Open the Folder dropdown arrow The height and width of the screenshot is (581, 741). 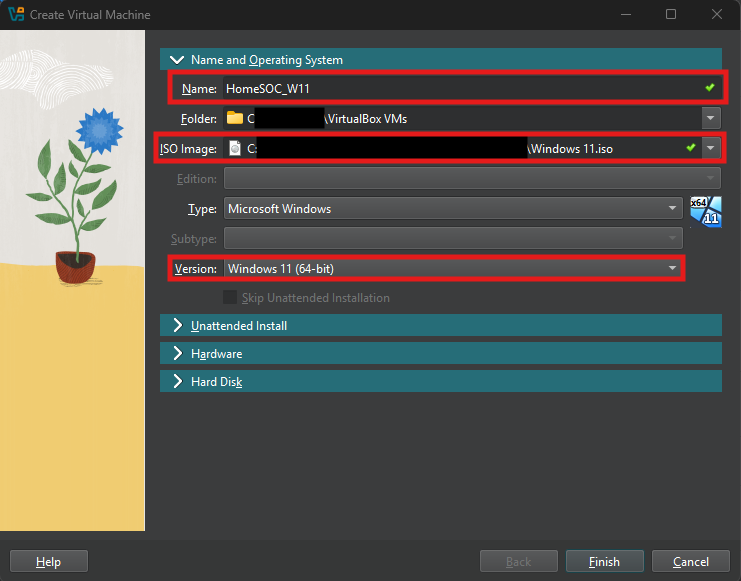click(x=711, y=118)
